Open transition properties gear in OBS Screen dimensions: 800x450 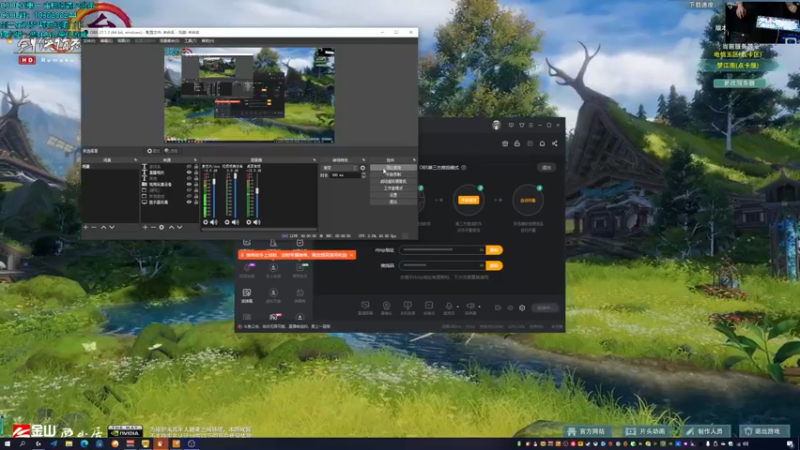click(x=363, y=168)
